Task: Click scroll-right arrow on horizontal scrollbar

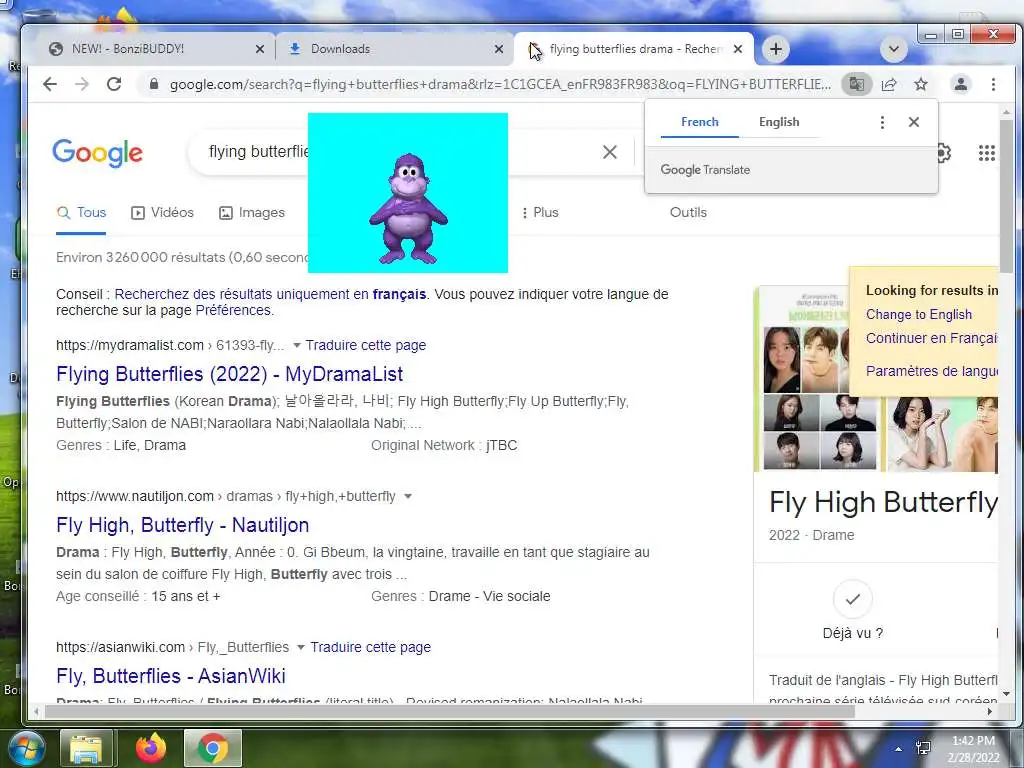Action: (x=990, y=711)
